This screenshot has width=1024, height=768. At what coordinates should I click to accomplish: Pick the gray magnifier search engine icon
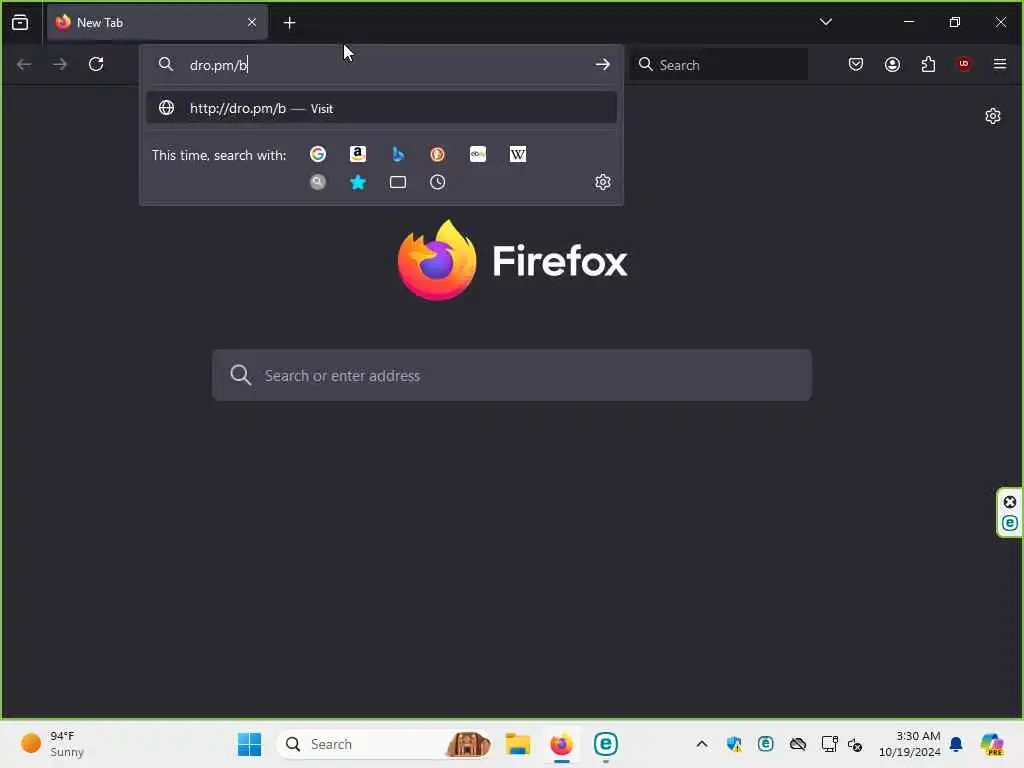click(318, 182)
